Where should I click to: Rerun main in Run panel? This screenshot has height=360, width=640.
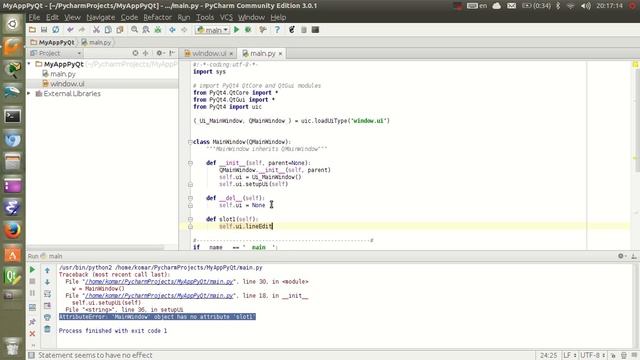click(x=32, y=270)
